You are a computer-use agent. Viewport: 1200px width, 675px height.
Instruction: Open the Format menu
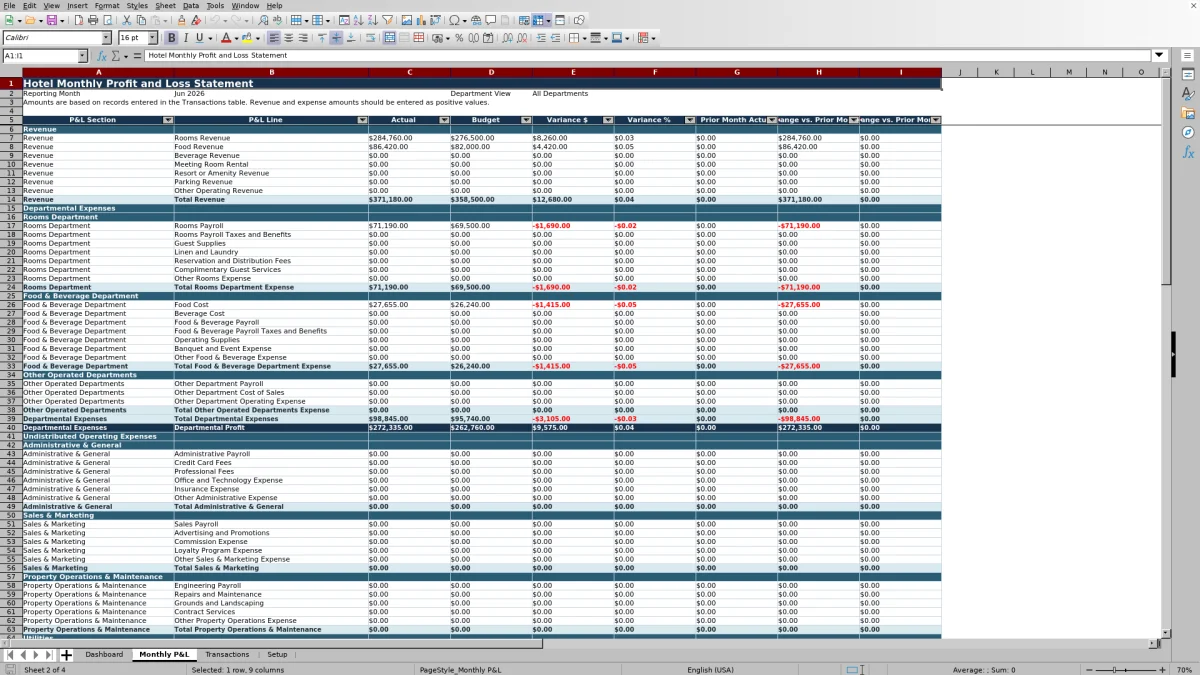click(107, 5)
